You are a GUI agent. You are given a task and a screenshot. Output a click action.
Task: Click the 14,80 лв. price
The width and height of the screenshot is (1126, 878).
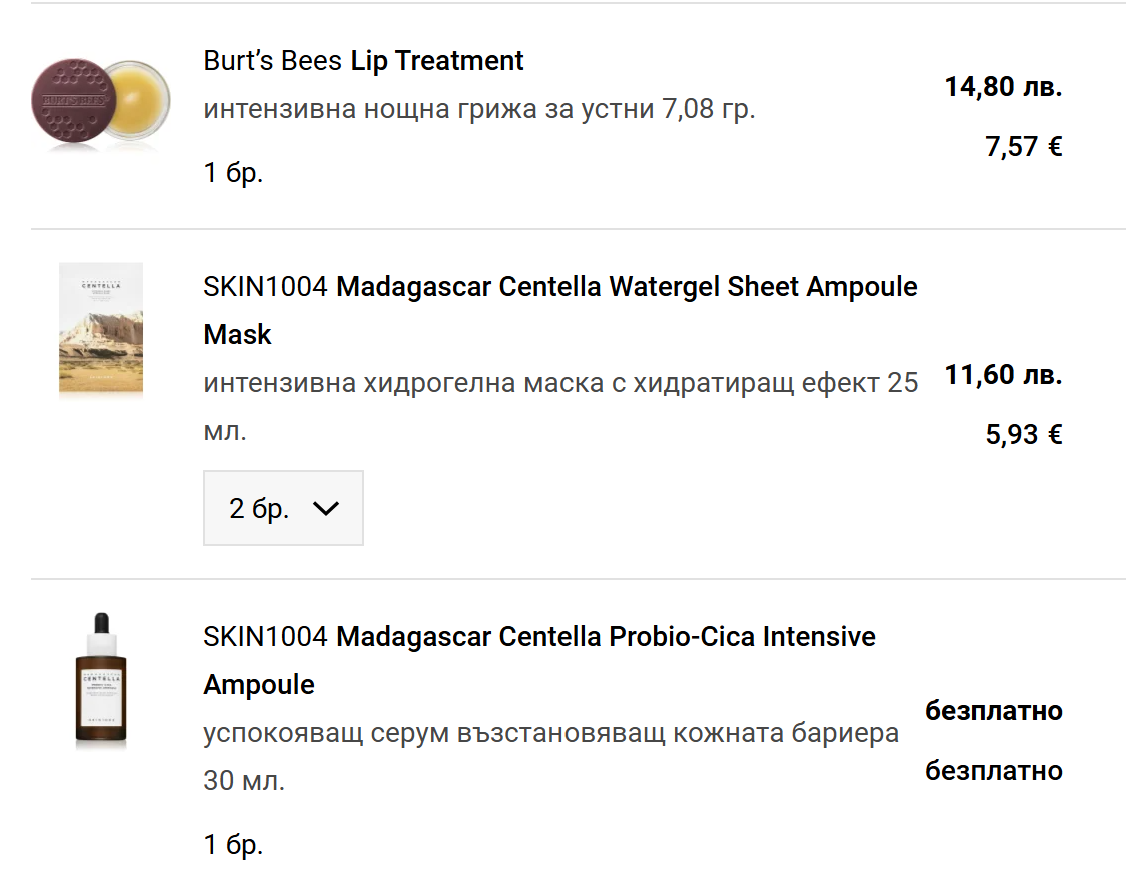(x=1003, y=87)
